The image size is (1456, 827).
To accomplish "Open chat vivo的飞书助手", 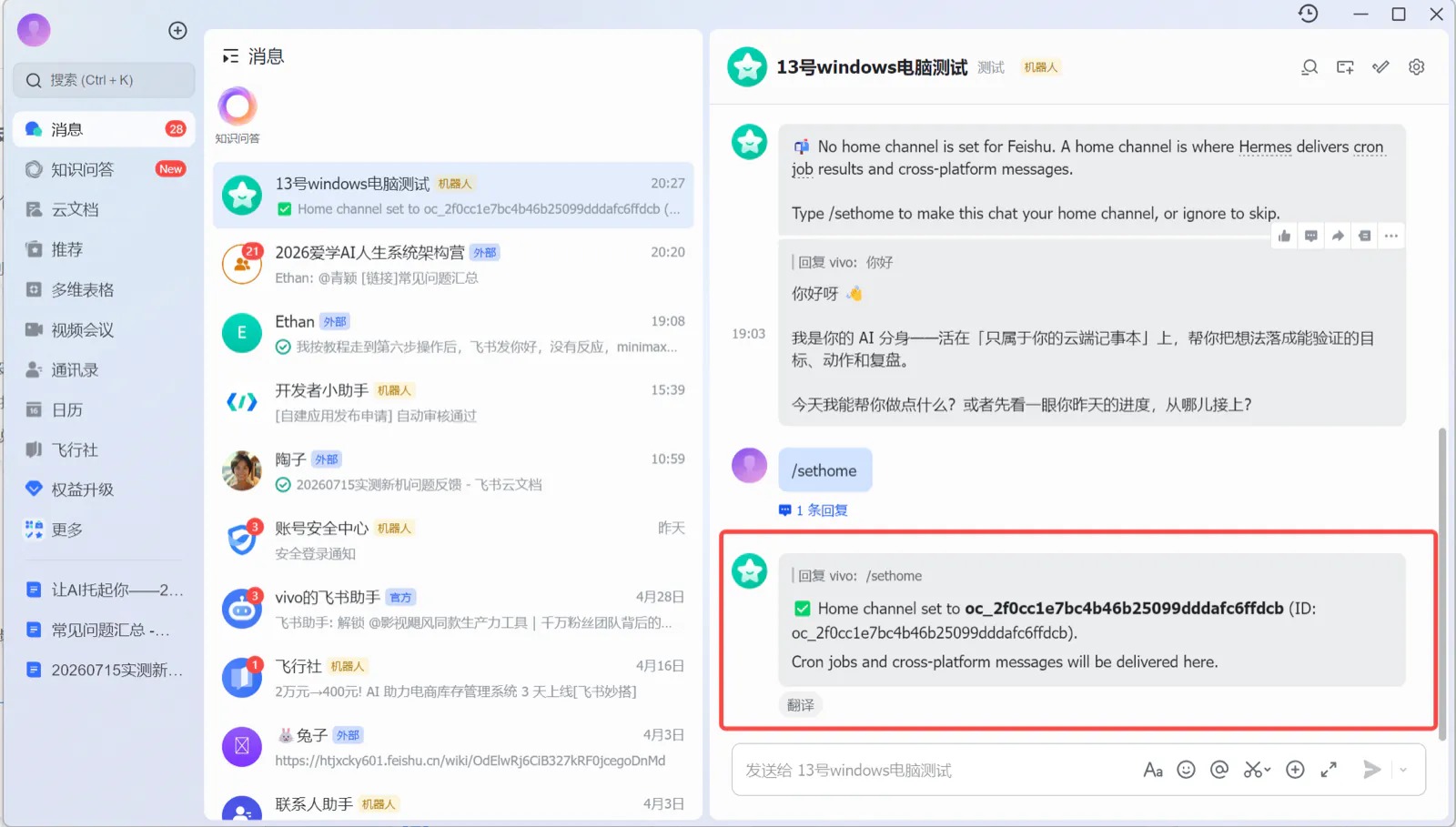I will tap(453, 610).
